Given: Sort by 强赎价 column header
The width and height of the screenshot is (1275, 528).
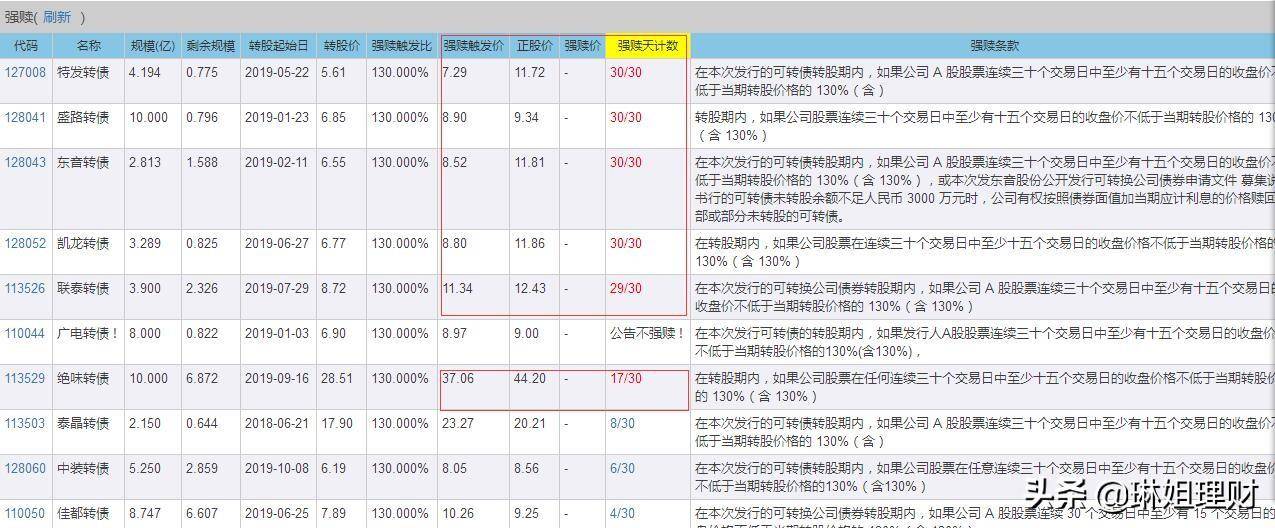Looking at the screenshot, I should 582,46.
